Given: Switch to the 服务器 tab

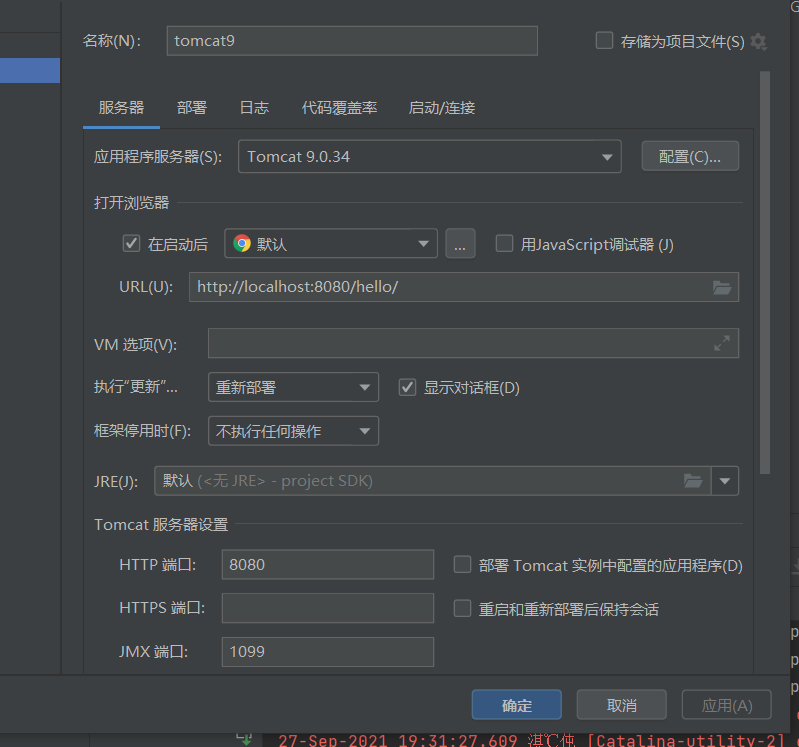Looking at the screenshot, I should click(121, 108).
